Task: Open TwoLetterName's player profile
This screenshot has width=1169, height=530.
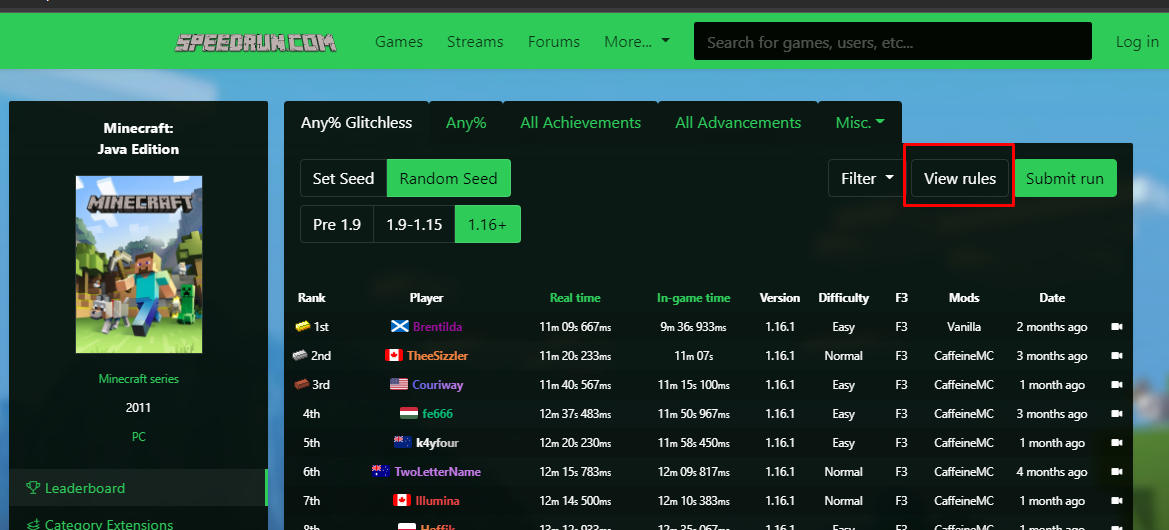Action: [x=438, y=472]
